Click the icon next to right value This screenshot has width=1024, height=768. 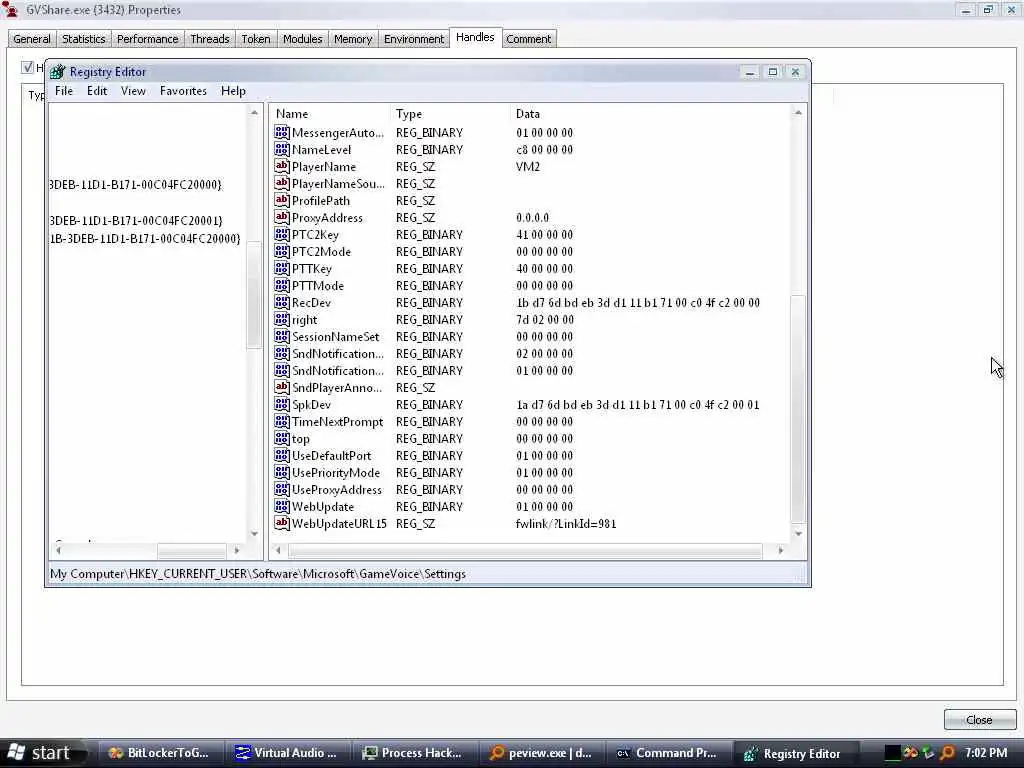281,319
